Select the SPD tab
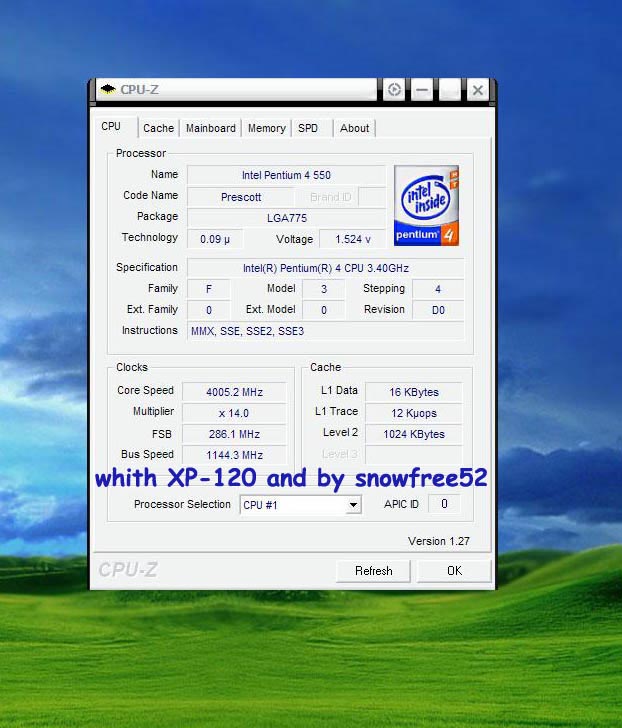The image size is (622, 728). click(308, 128)
